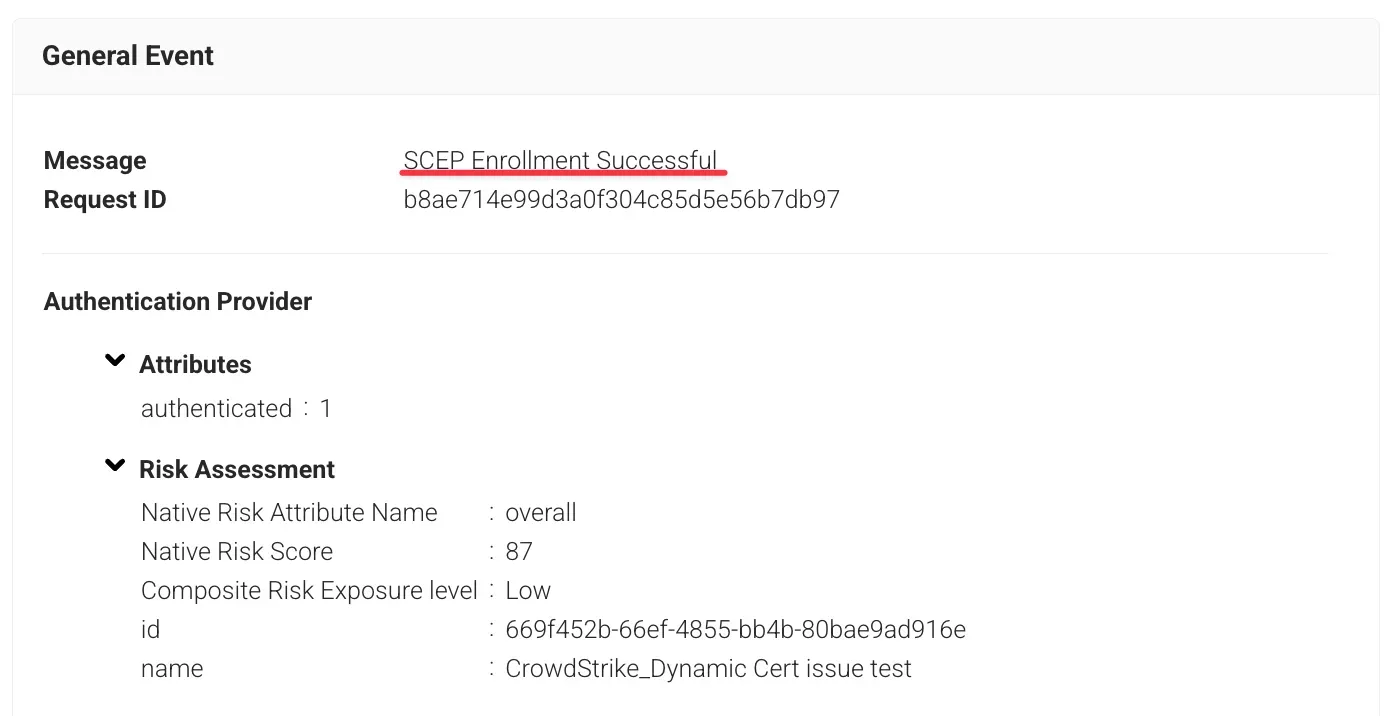The width and height of the screenshot is (1388, 716).
Task: Collapse the Attributes section chevron
Action: click(116, 361)
